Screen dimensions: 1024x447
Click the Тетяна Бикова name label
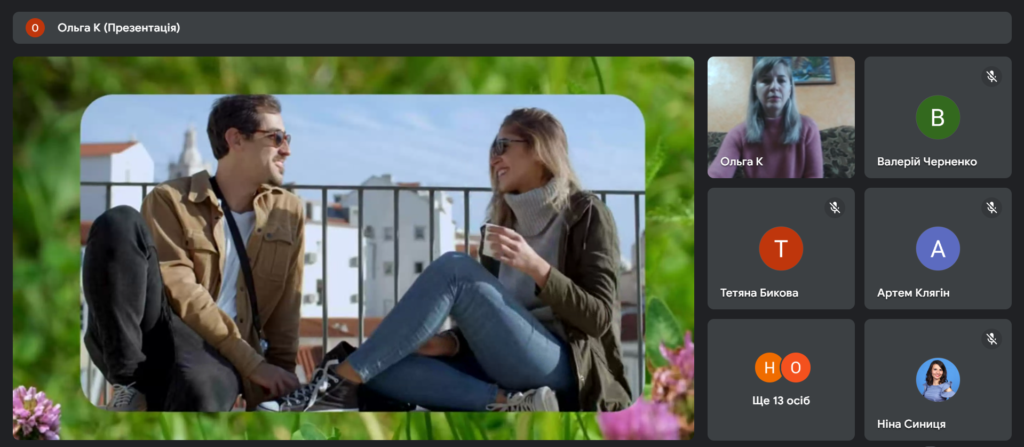pos(759,293)
